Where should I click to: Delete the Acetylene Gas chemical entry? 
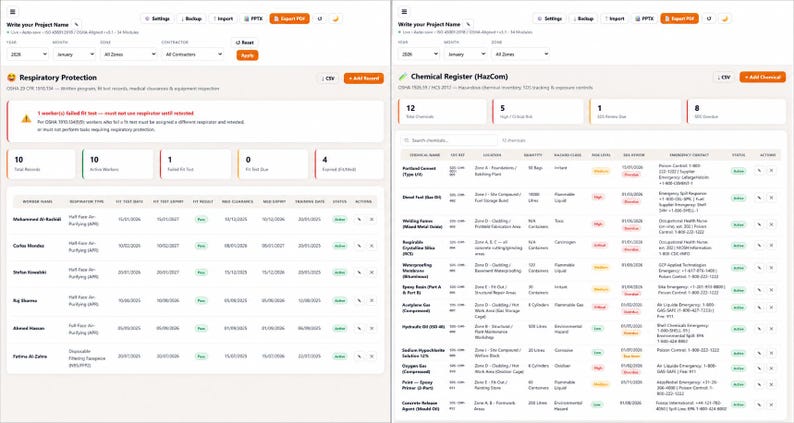(x=771, y=307)
